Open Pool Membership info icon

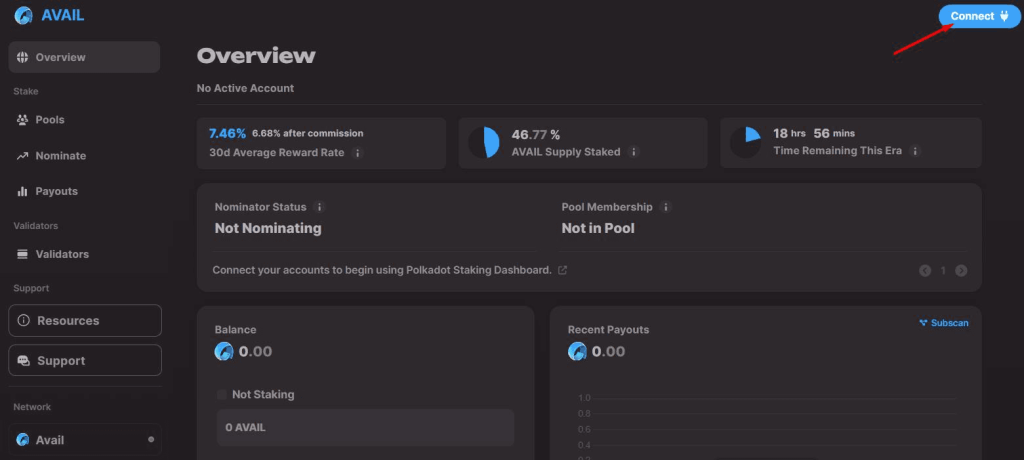click(x=665, y=207)
